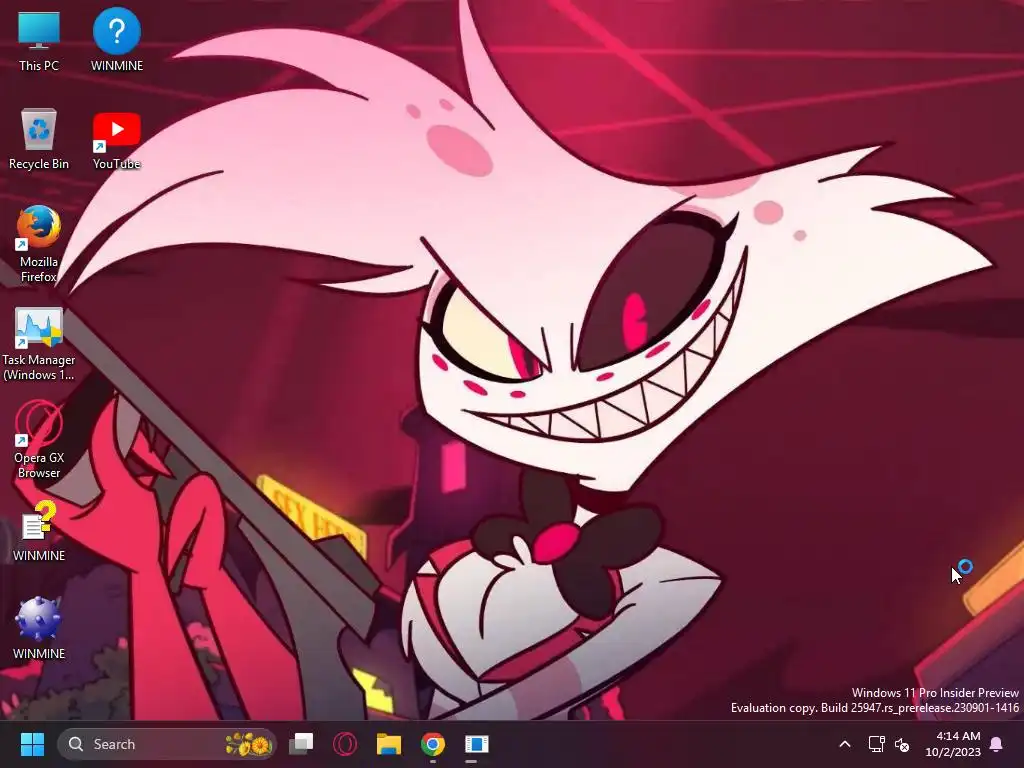This screenshot has width=1024, height=768.
Task: Open Task View from the taskbar
Action: pos(301,744)
